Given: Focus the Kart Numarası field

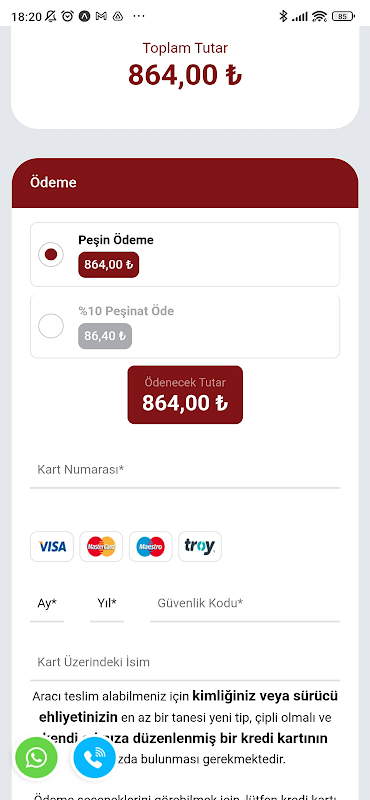Looking at the screenshot, I should tap(185, 470).
